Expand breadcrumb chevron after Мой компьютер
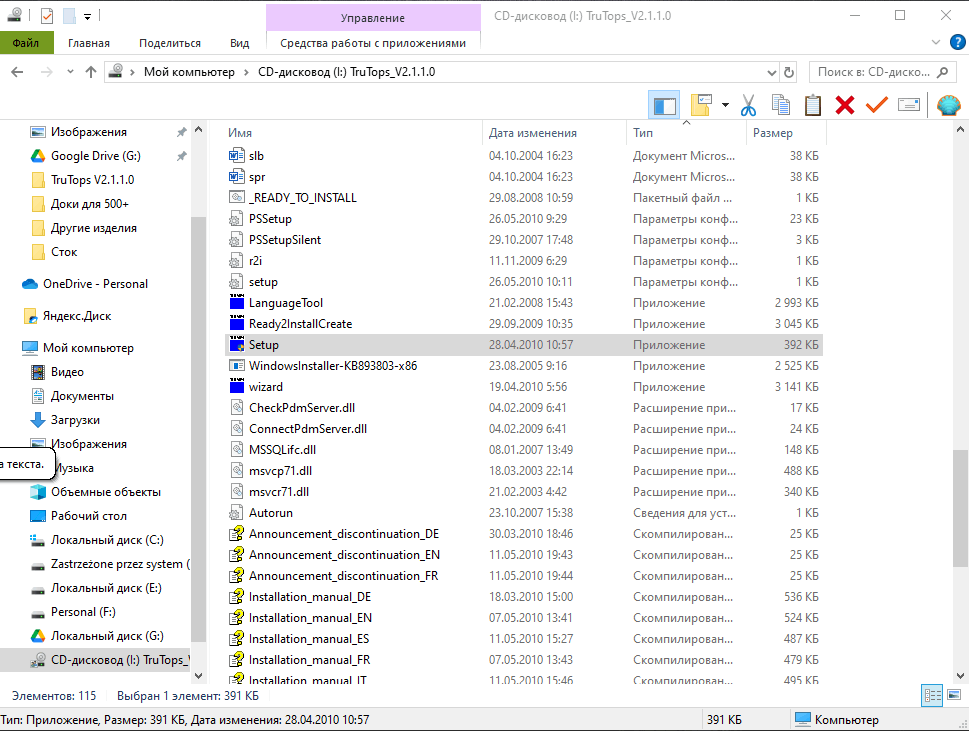The image size is (969, 731). point(246,72)
